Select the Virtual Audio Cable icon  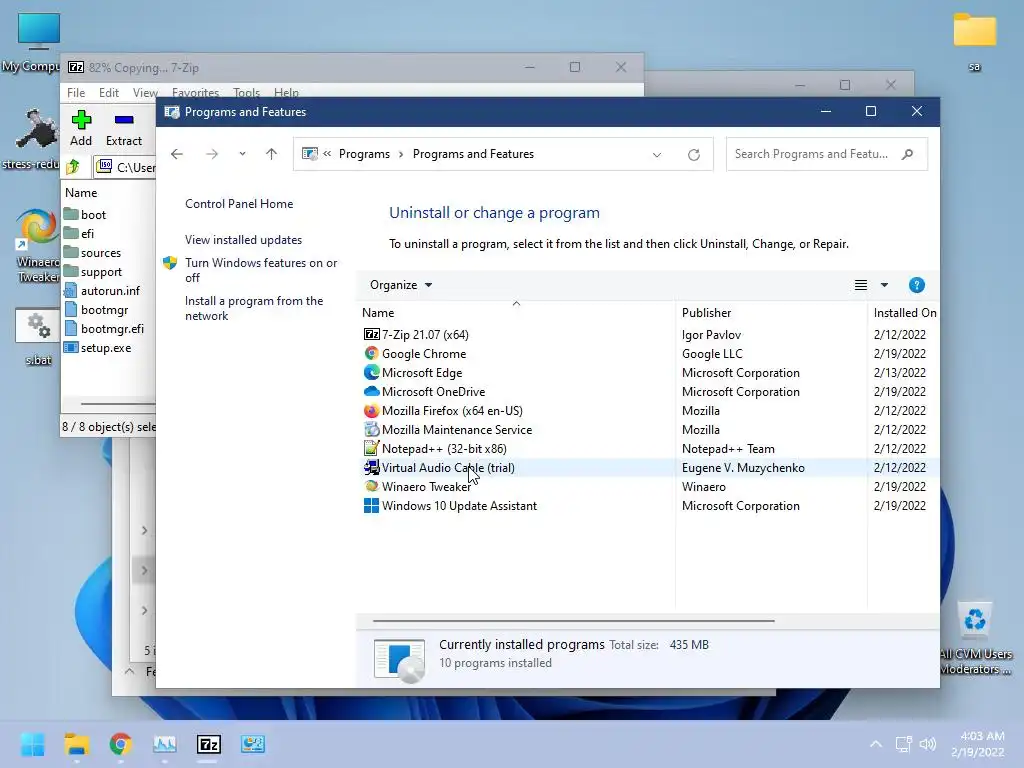(x=371, y=467)
